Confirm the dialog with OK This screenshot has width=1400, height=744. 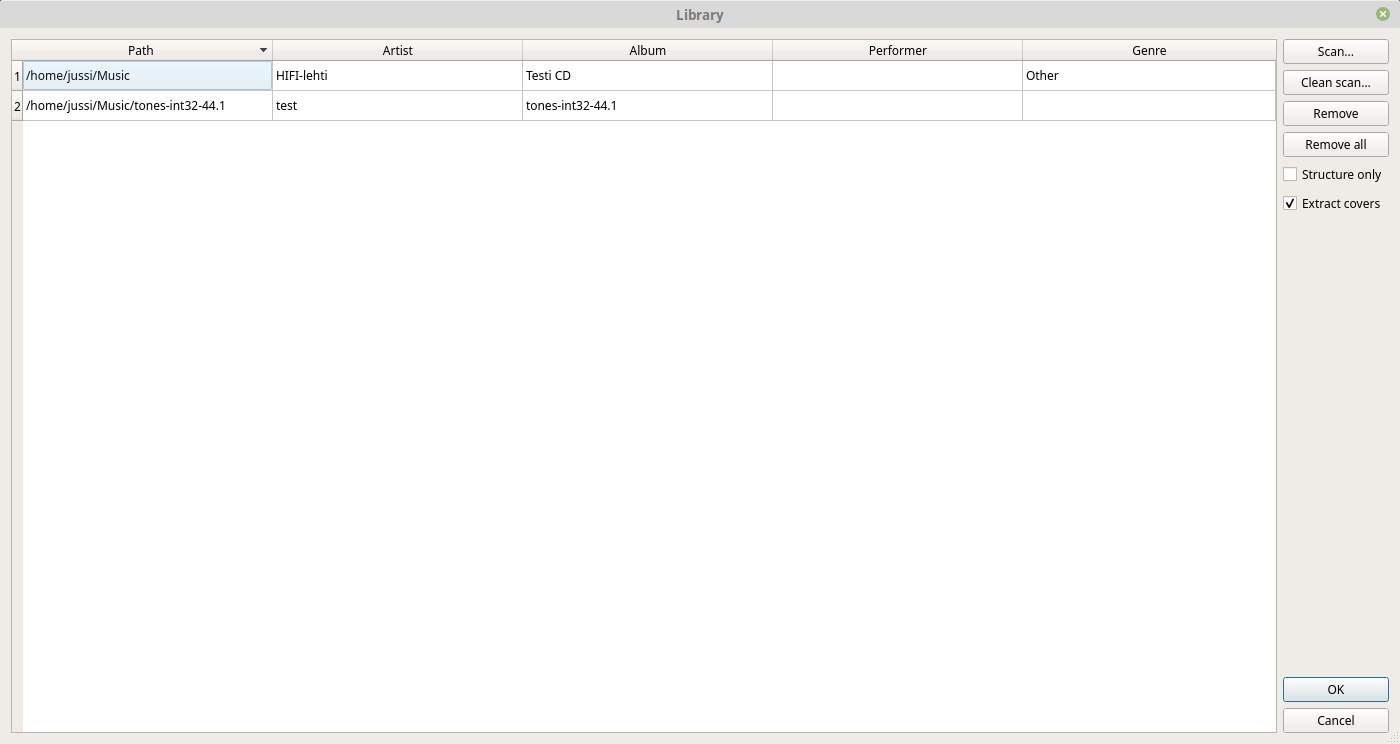1335,689
